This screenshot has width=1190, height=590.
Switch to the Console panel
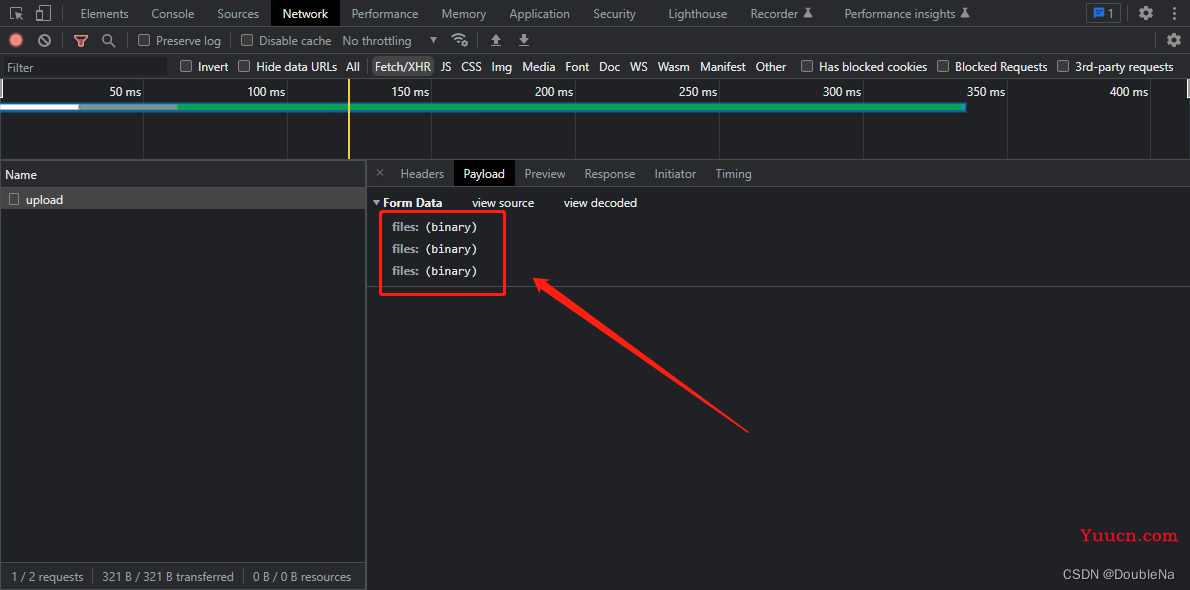(x=172, y=14)
